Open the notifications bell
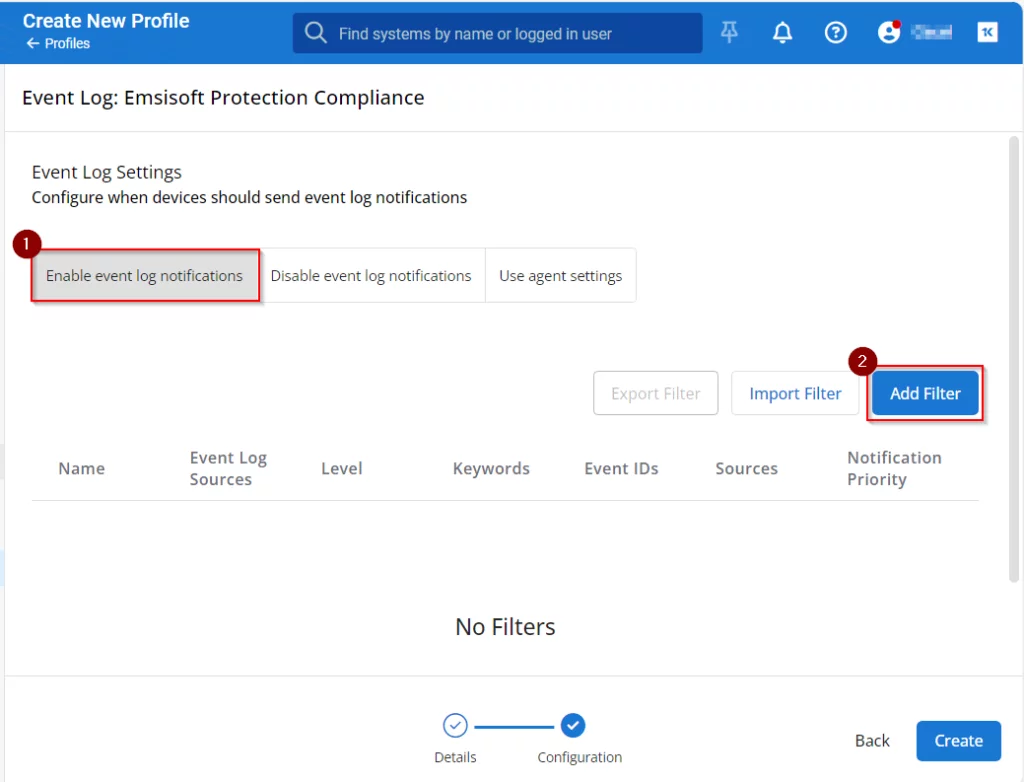The image size is (1024, 782). [782, 33]
